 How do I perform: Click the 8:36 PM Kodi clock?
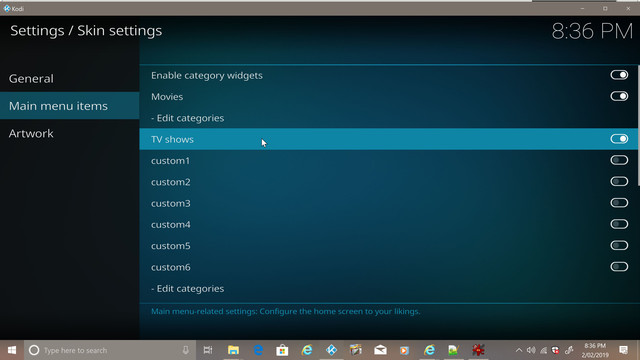coord(592,31)
